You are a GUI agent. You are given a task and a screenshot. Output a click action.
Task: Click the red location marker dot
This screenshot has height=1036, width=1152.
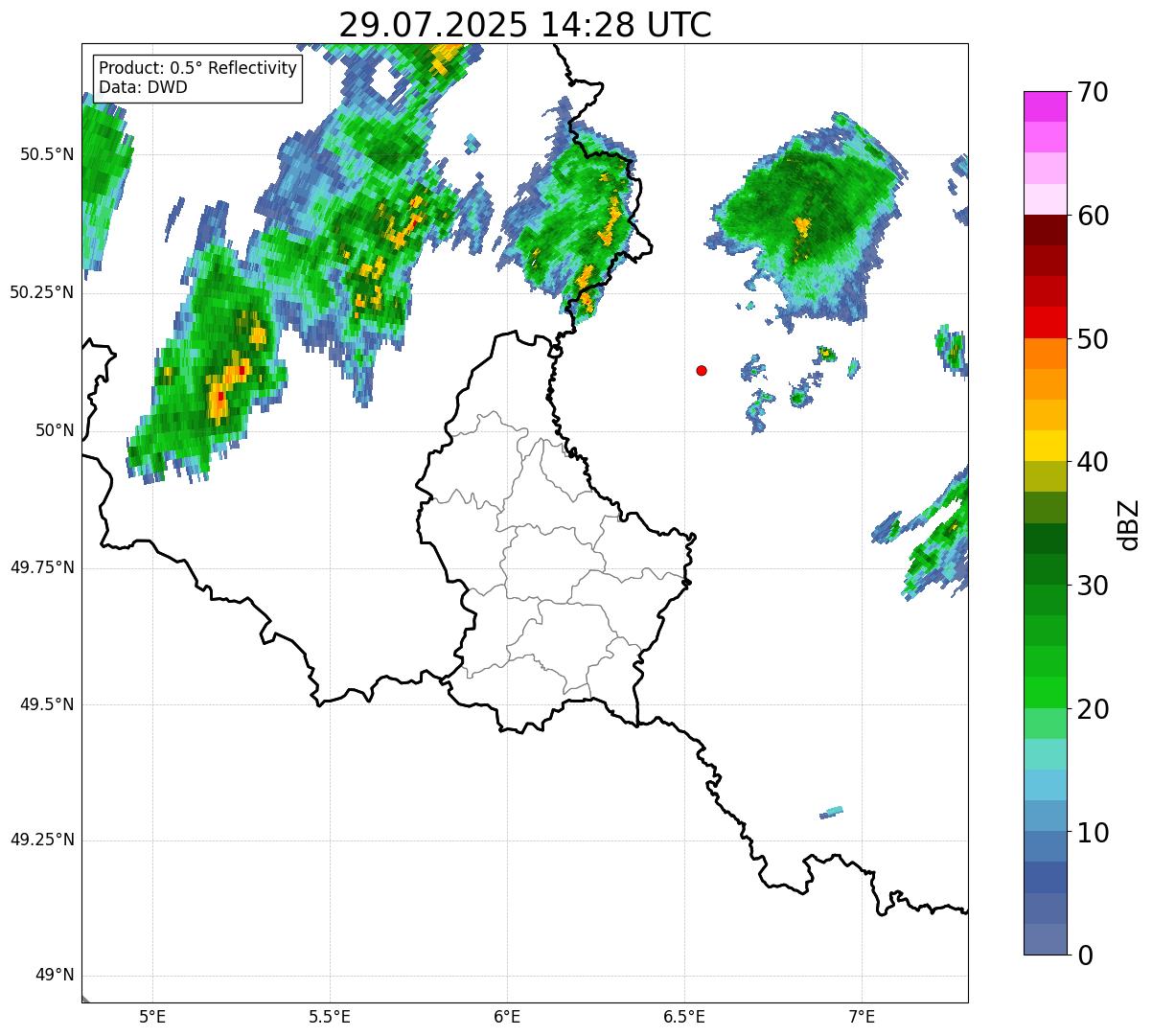coord(702,371)
